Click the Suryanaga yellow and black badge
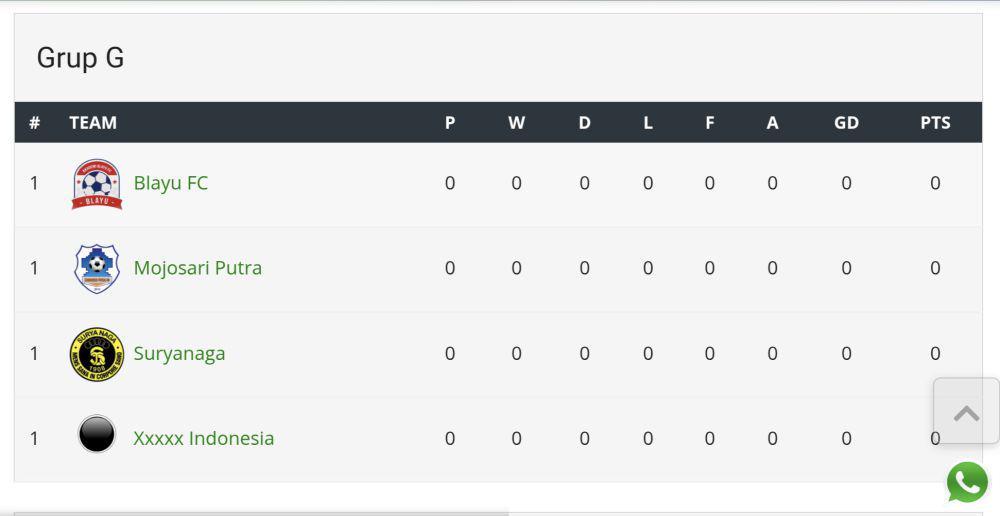 (97, 354)
